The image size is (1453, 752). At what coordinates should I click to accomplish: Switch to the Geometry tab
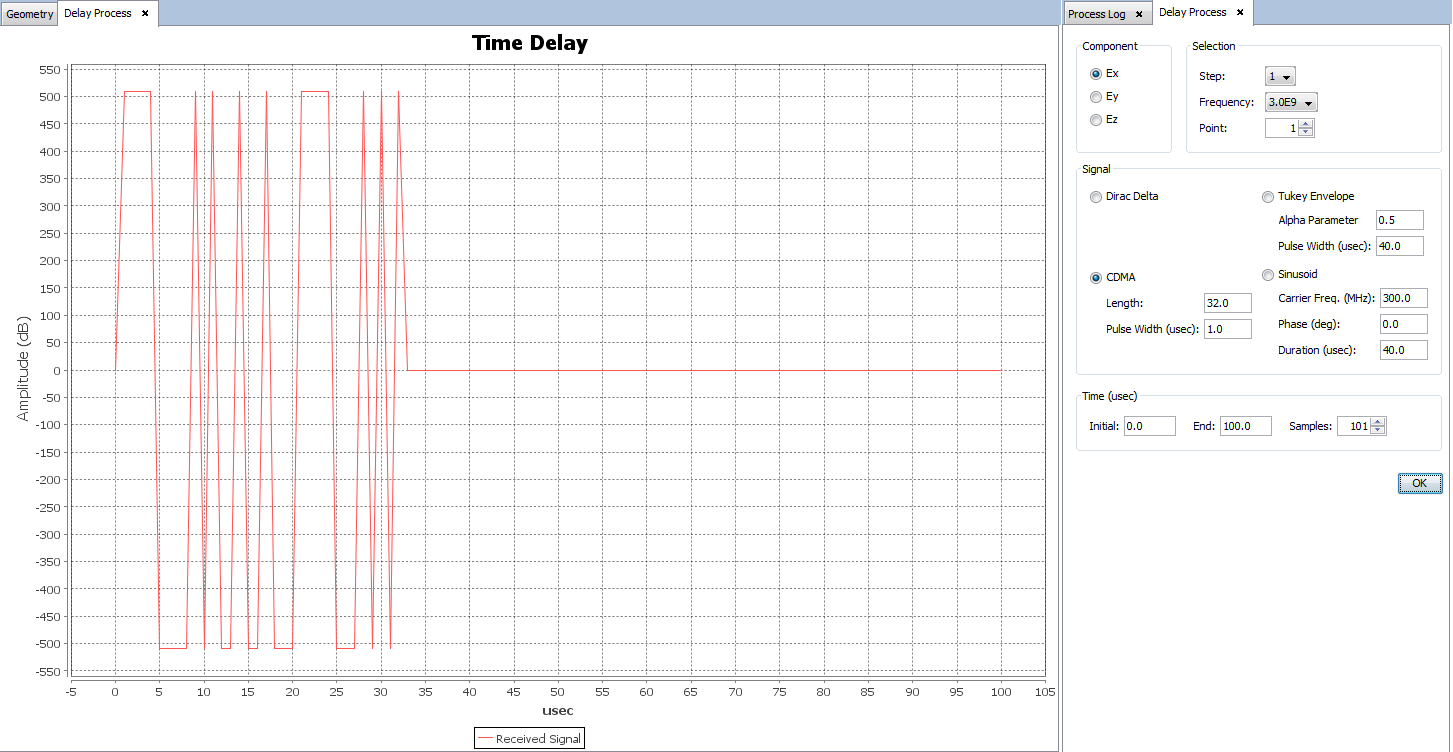pyautogui.click(x=30, y=14)
